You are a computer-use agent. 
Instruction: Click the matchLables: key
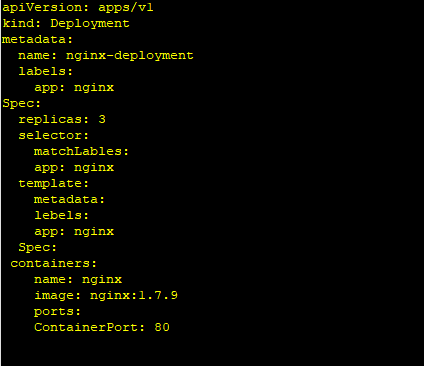[81, 151]
